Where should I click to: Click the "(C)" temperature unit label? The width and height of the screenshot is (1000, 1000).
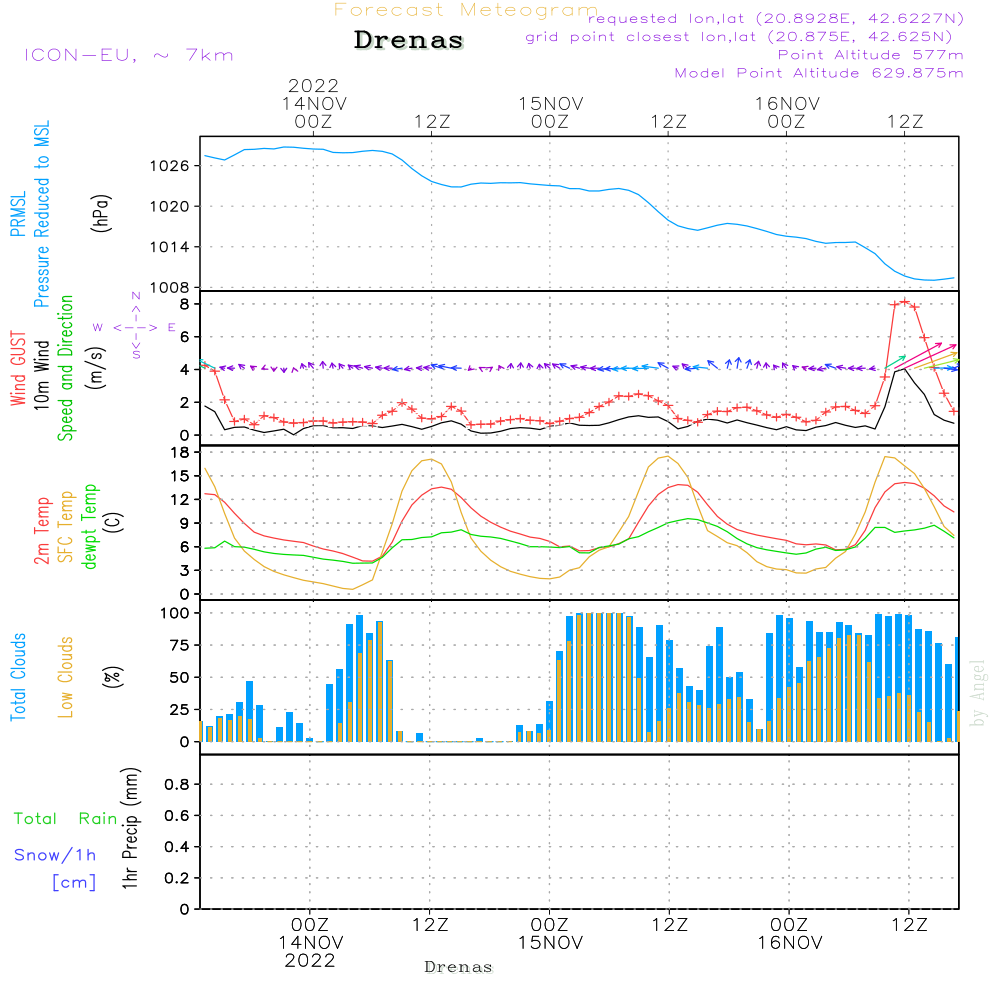[114, 523]
